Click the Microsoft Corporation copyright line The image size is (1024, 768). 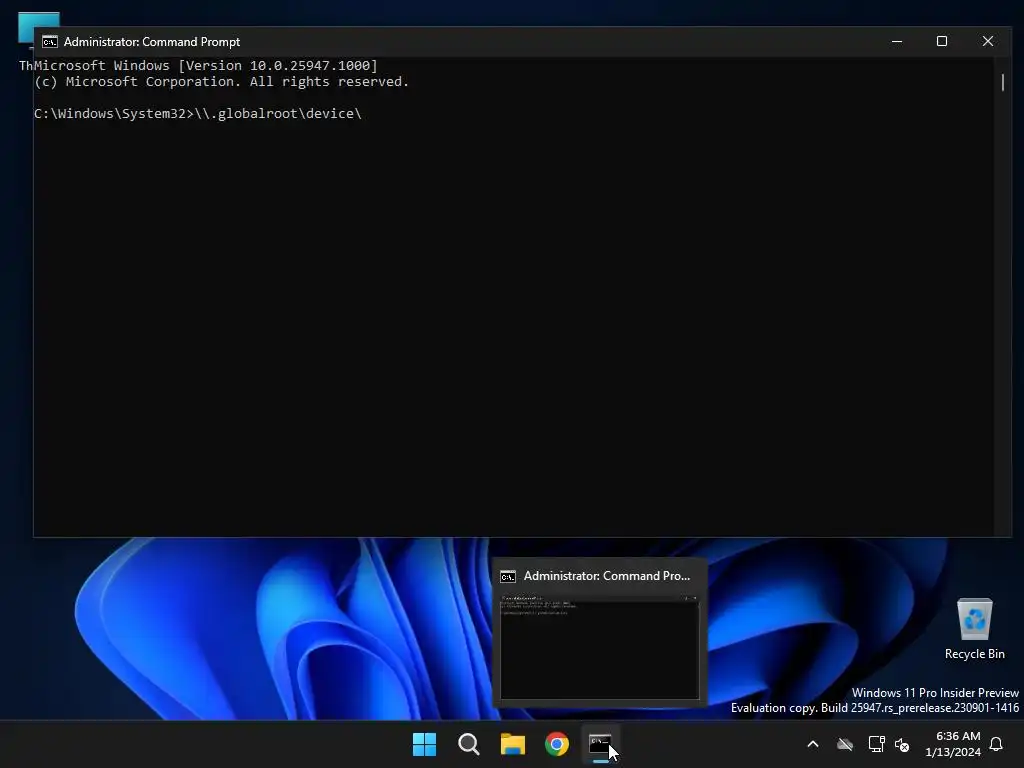(x=221, y=82)
